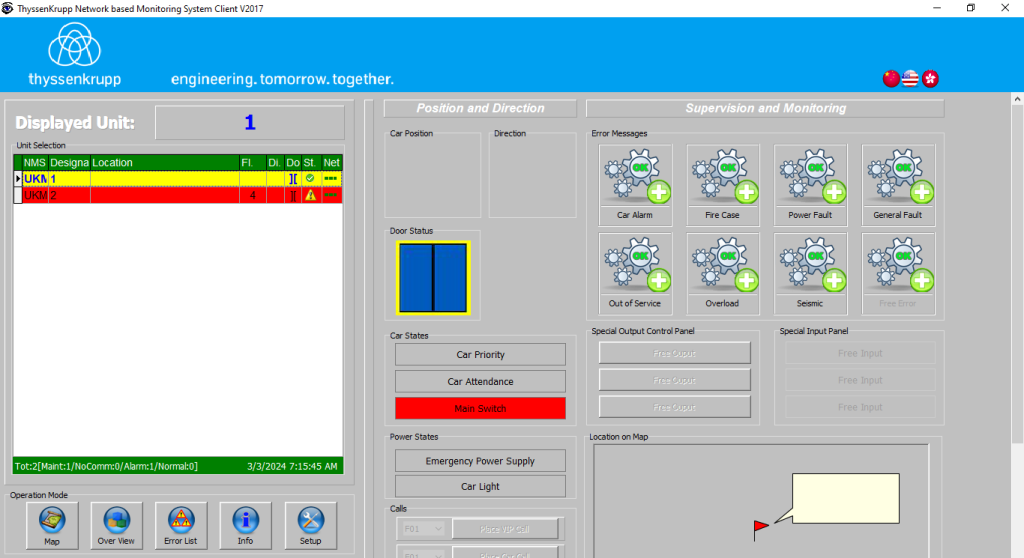Screen dimensions: 1024x558
Task: Click the Overload status icon
Action: point(722,272)
